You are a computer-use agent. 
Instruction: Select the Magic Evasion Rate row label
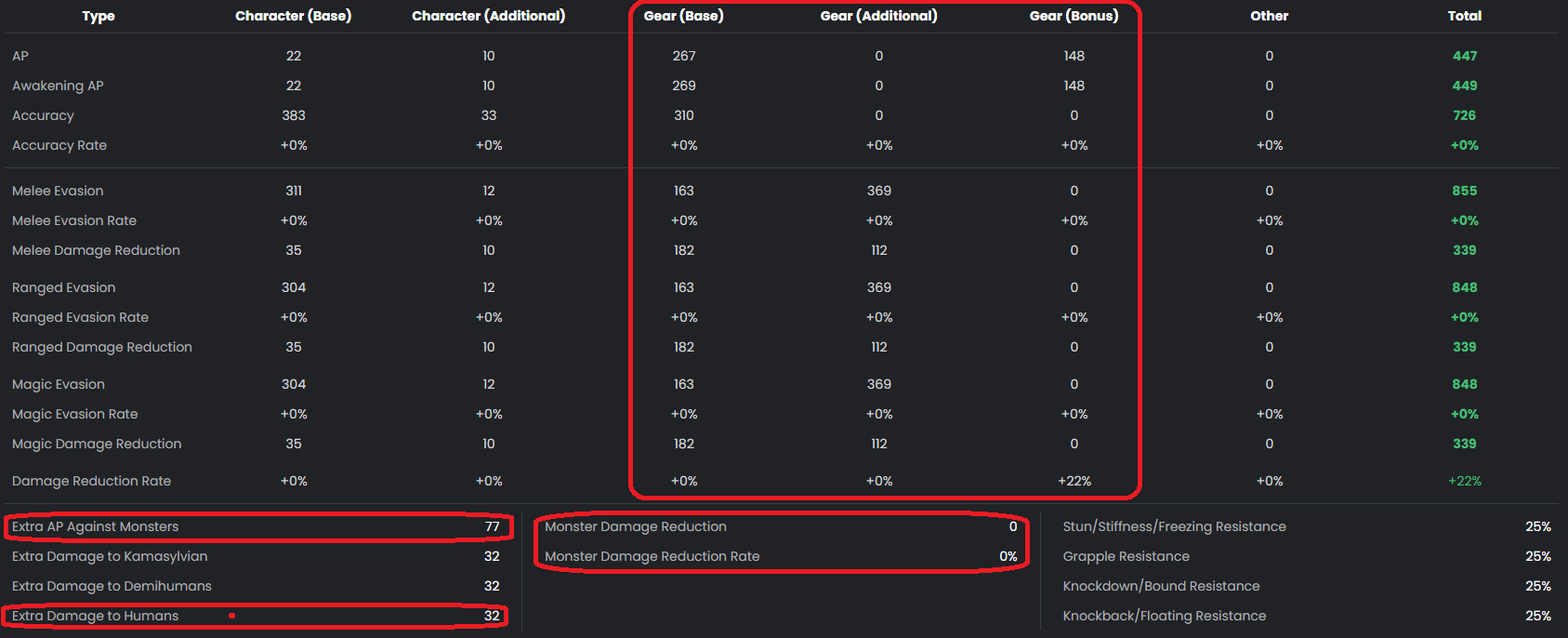(74, 414)
